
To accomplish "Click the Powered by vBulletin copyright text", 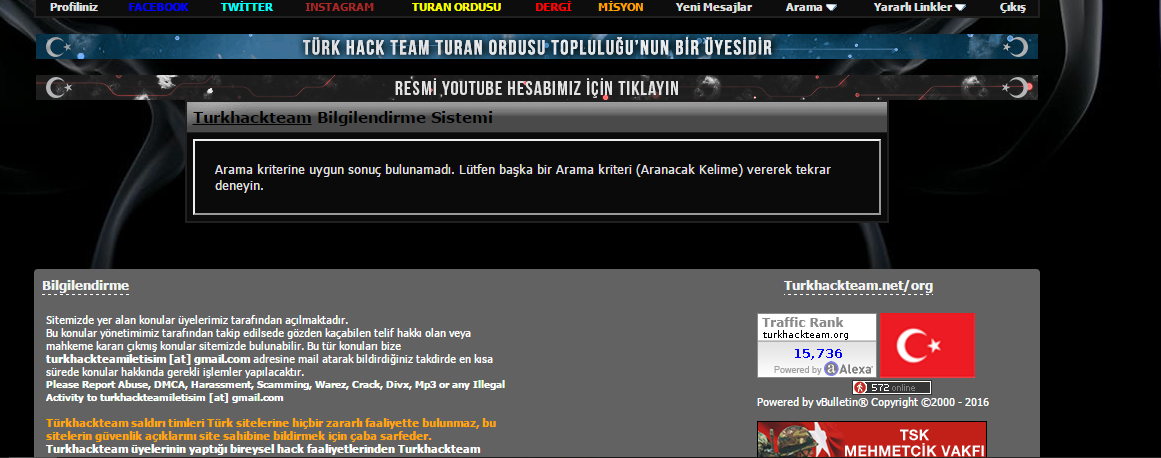I will click(872, 403).
